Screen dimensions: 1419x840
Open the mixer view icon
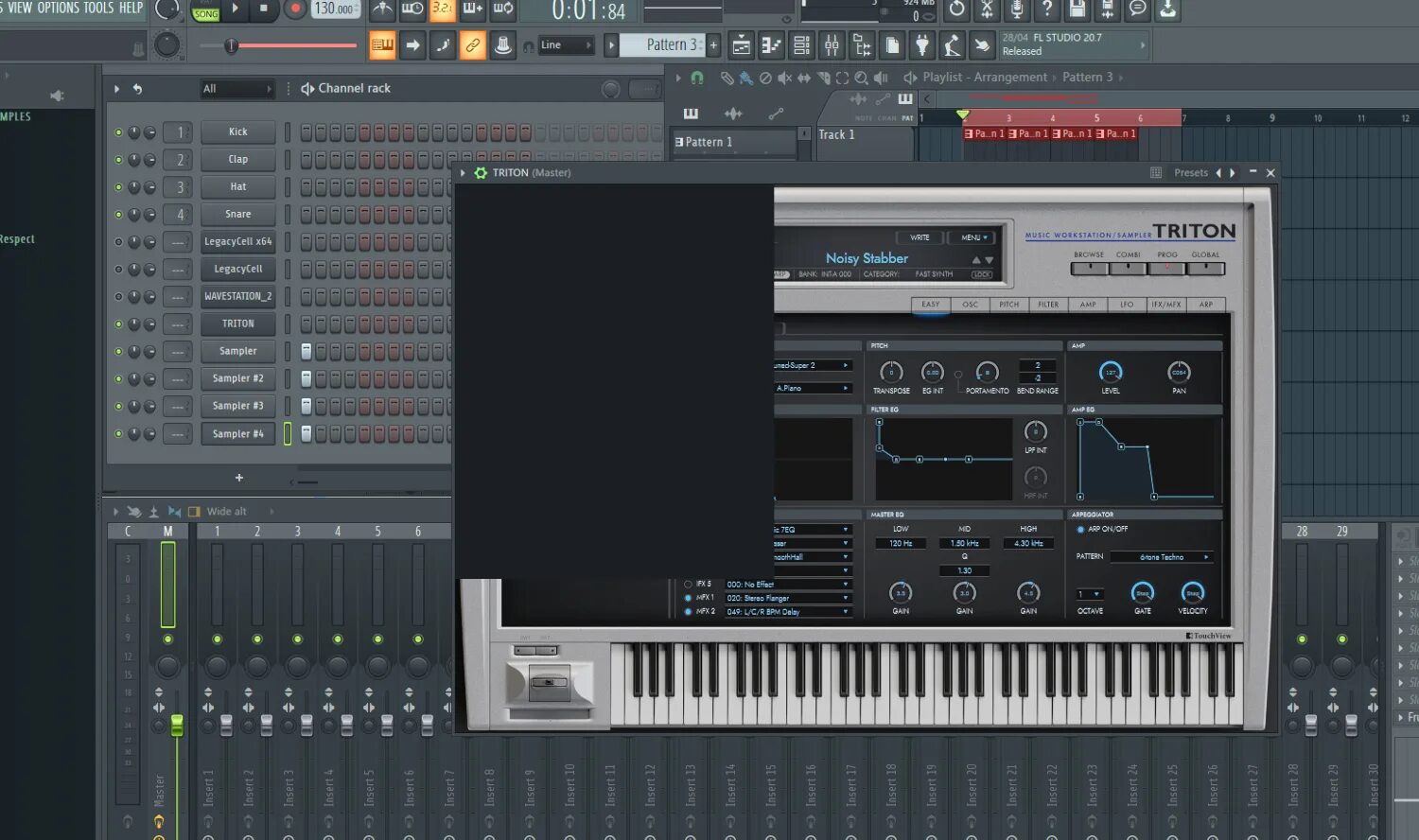(x=832, y=44)
